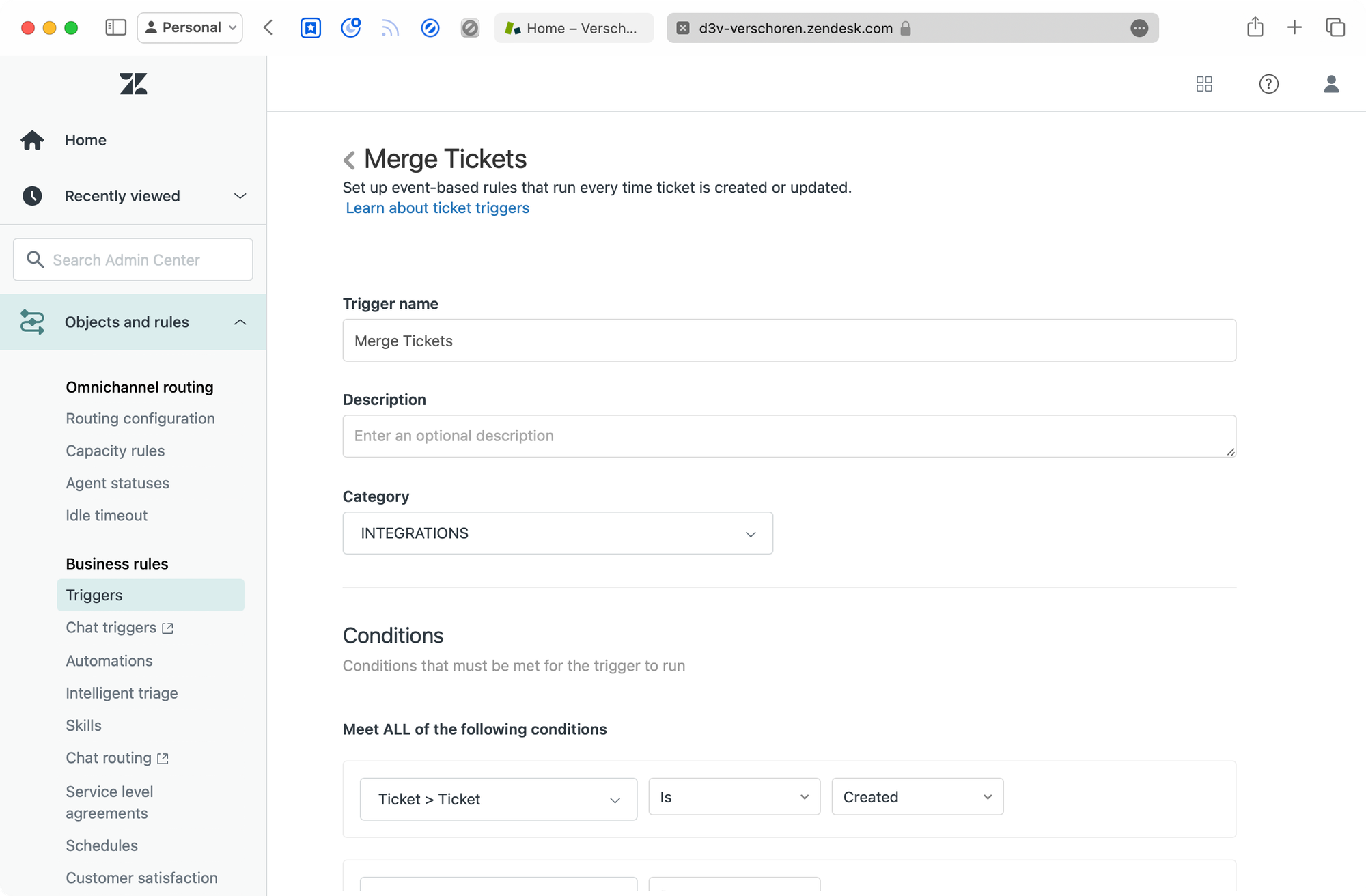The height and width of the screenshot is (896, 1366).
Task: Open a new tab with plus icon
Action: (x=1294, y=28)
